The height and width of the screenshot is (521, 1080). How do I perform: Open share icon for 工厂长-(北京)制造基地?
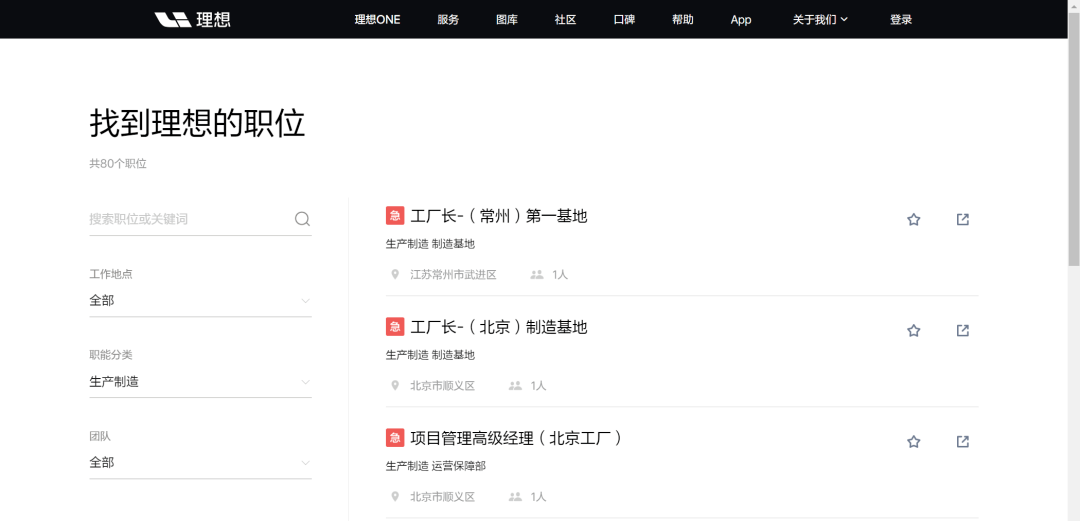963,330
